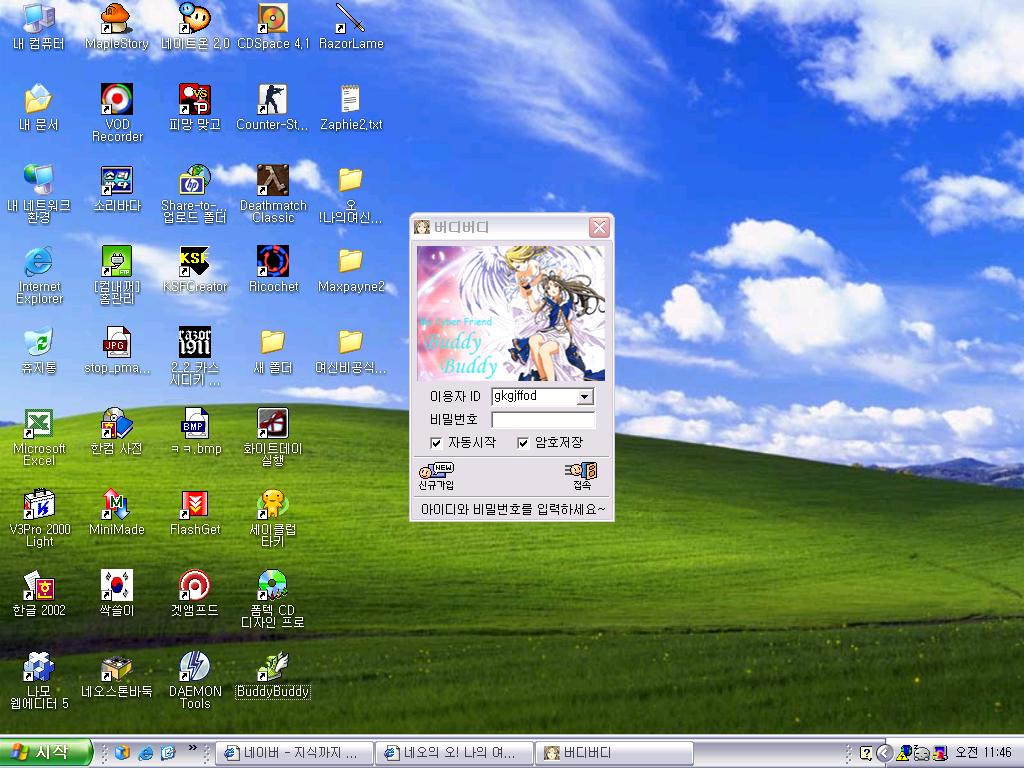1024x768 pixels.
Task: Toggle the 암호저장 checkbox
Action: click(523, 443)
